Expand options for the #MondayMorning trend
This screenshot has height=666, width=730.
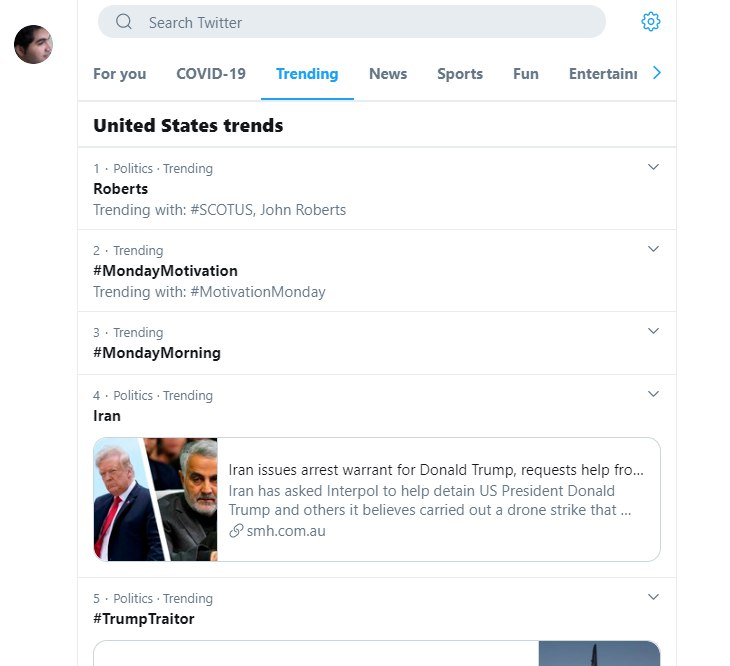point(653,331)
